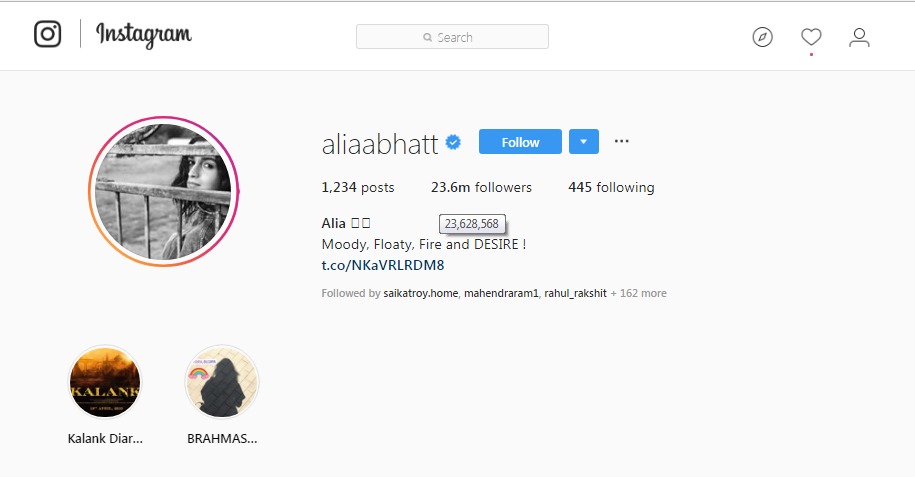Open rahul_rakshit follower profile
The height and width of the screenshot is (477, 915).
tap(575, 294)
